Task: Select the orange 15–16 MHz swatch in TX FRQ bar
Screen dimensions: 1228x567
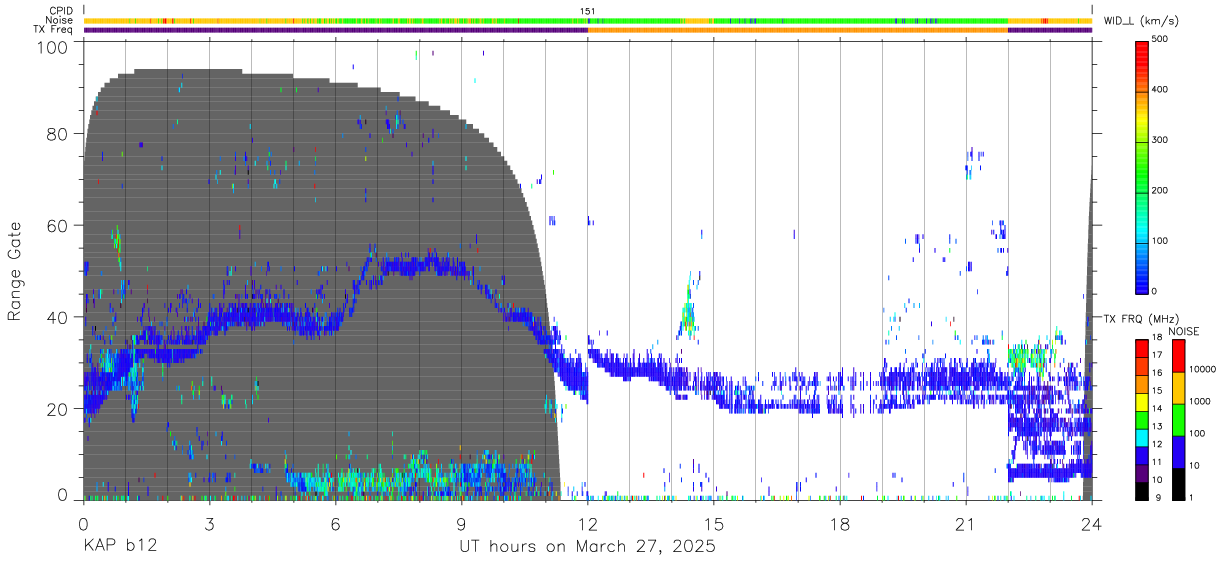Action: pos(1143,383)
